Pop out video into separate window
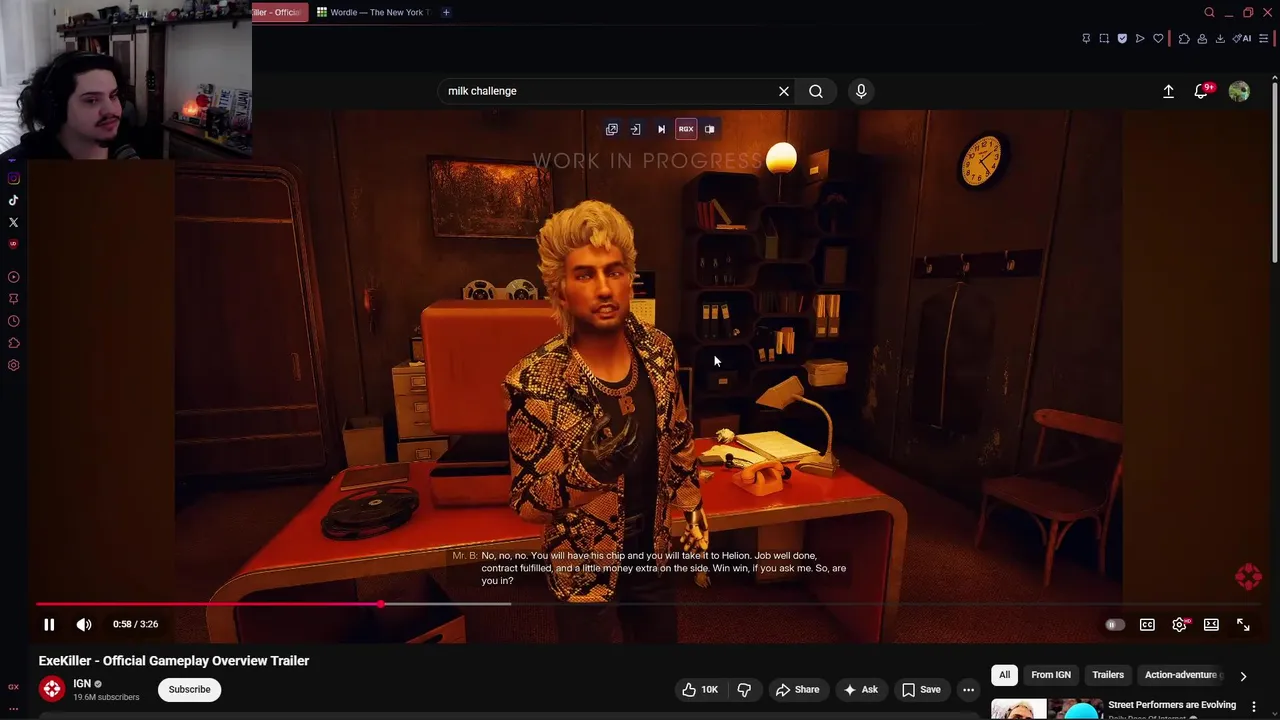The image size is (1280, 720). click(612, 129)
